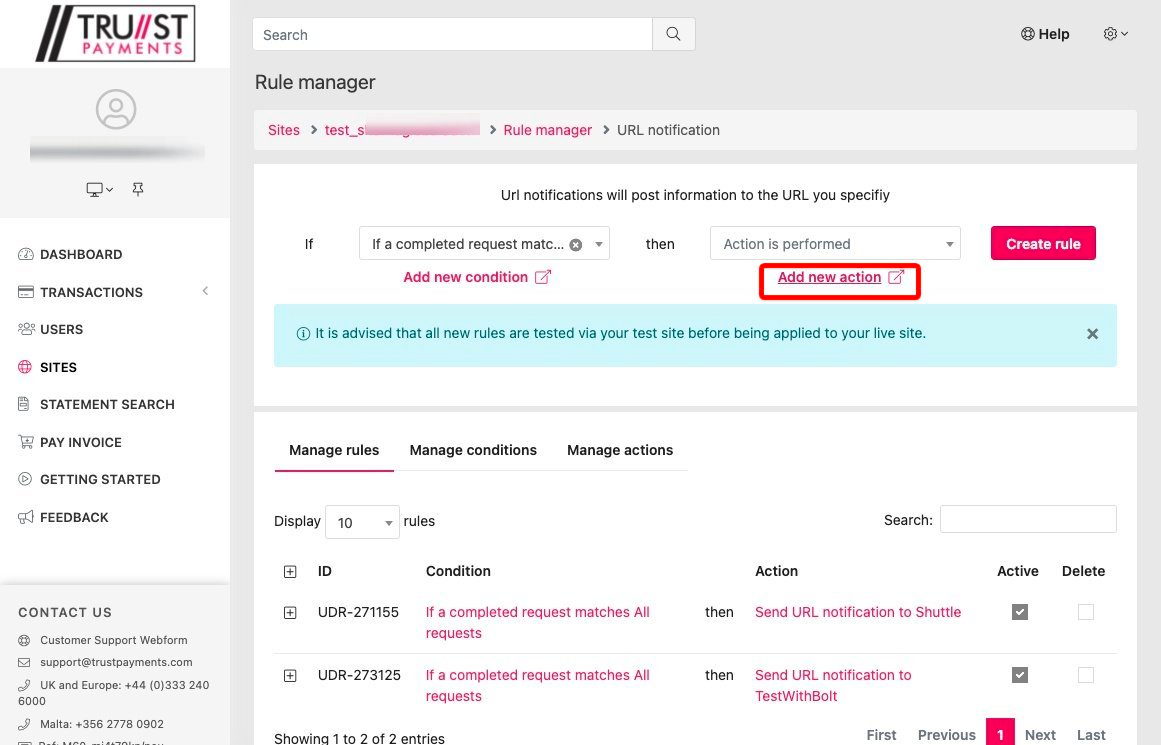The width and height of the screenshot is (1161, 745).
Task: Open Send URL notification to Shuttle action
Action: pos(857,612)
